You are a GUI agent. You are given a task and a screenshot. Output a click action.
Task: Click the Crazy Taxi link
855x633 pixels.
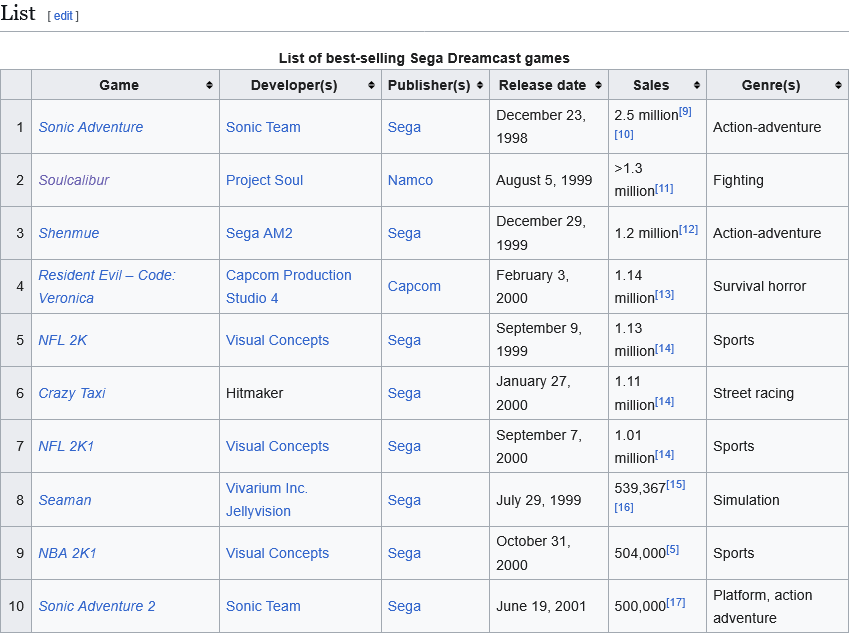coord(72,393)
